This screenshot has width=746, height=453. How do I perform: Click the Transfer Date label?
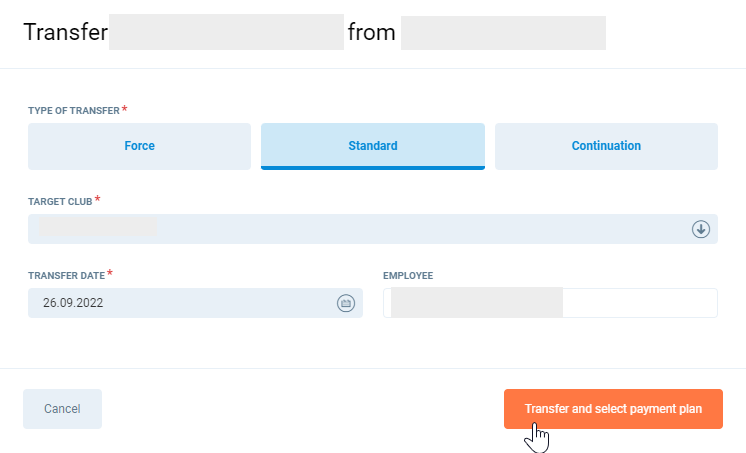coord(65,276)
